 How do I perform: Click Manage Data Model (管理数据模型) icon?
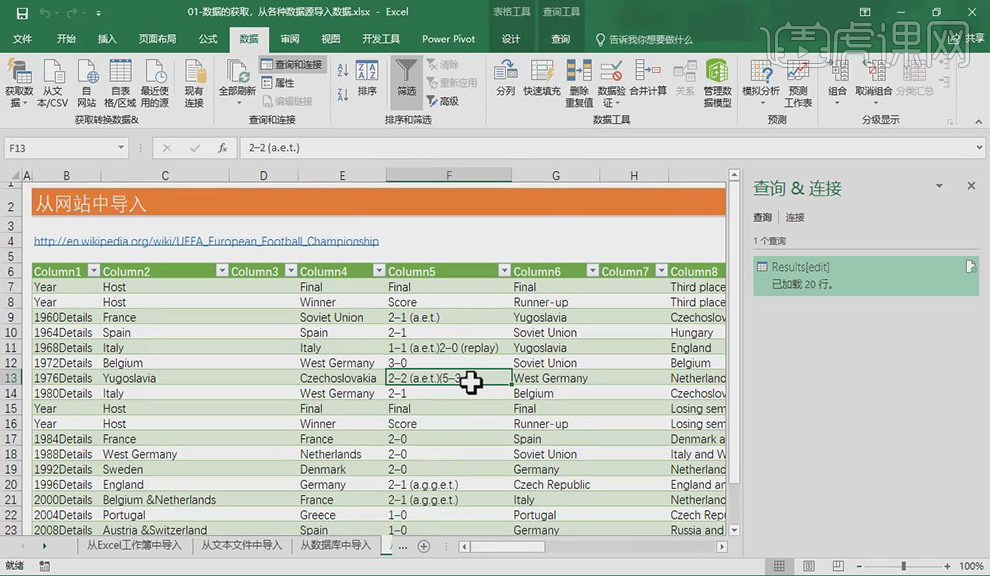(x=717, y=83)
